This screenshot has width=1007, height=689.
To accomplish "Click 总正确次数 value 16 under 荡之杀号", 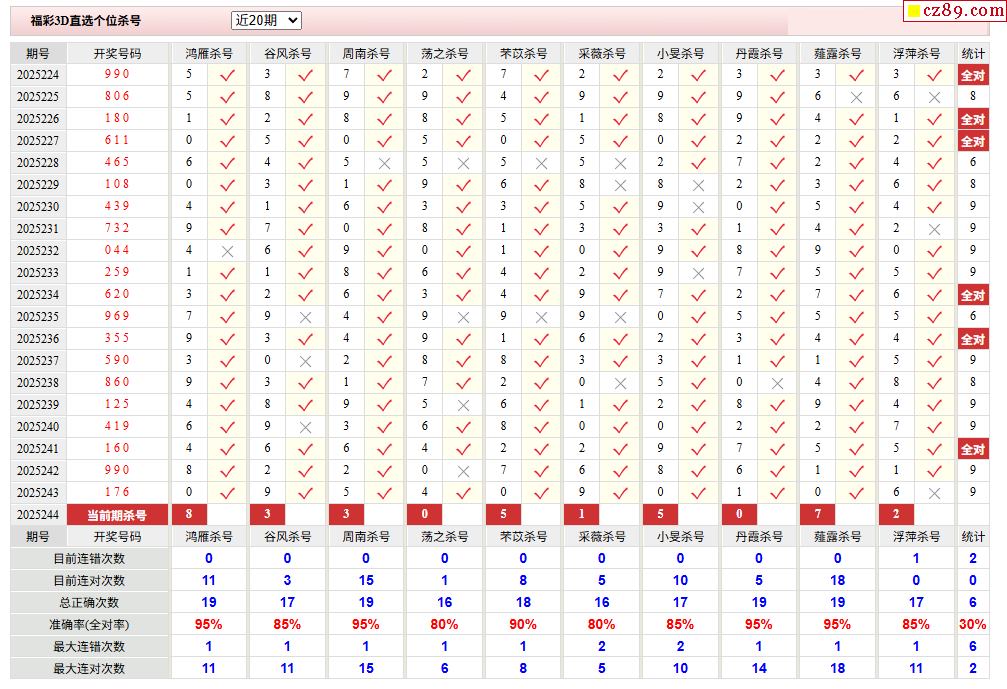I will pyautogui.click(x=444, y=603).
